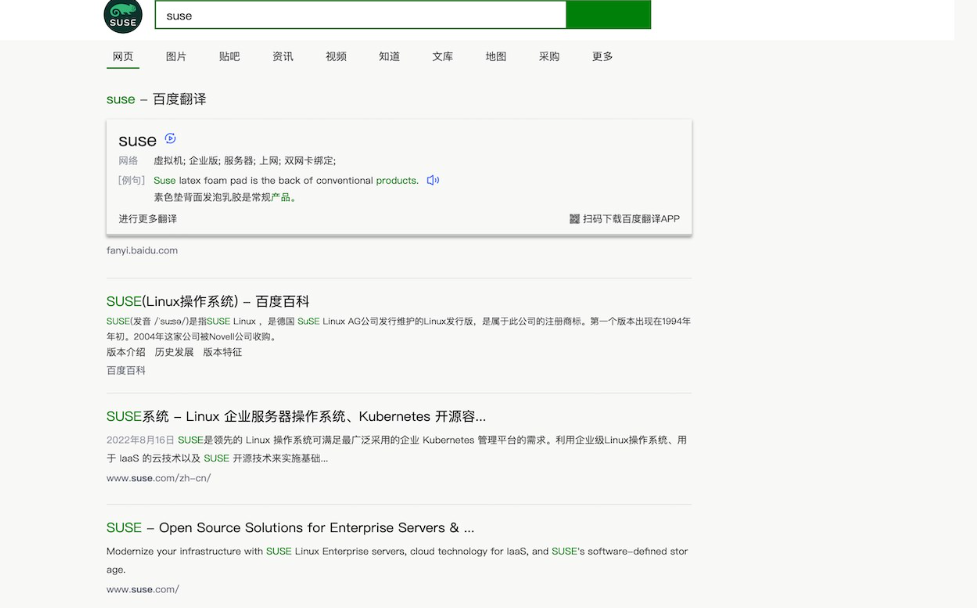The height and width of the screenshot is (608, 977).
Task: Play the example sentence audio speaker
Action: coord(432,180)
